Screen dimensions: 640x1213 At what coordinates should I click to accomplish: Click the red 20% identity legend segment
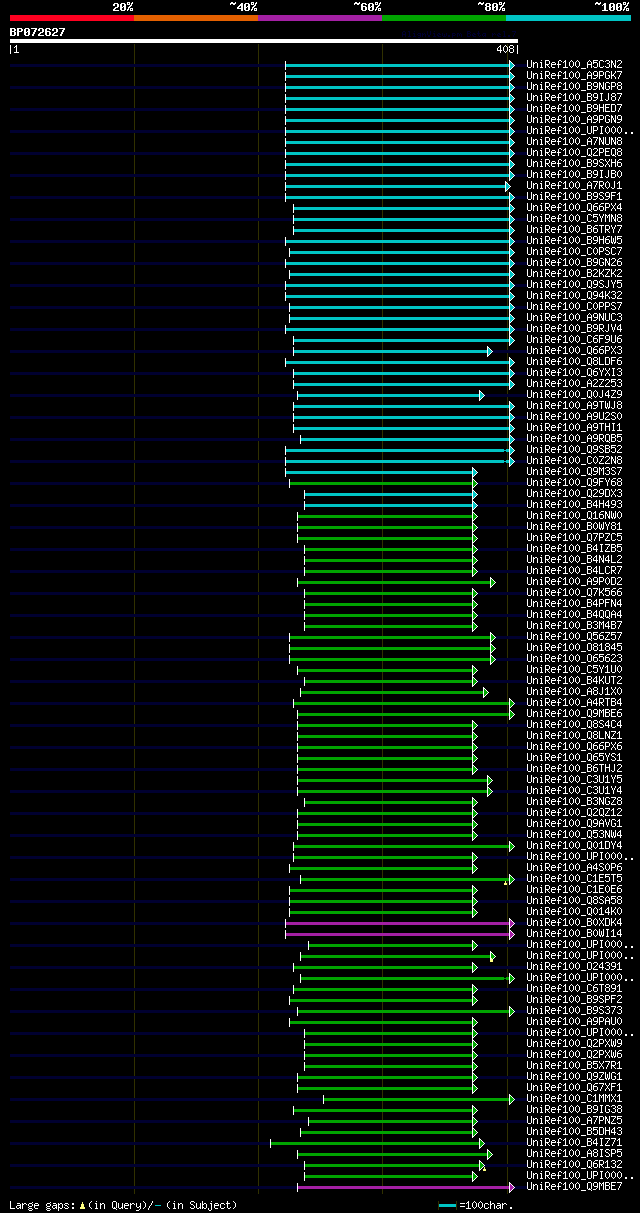(x=72, y=17)
